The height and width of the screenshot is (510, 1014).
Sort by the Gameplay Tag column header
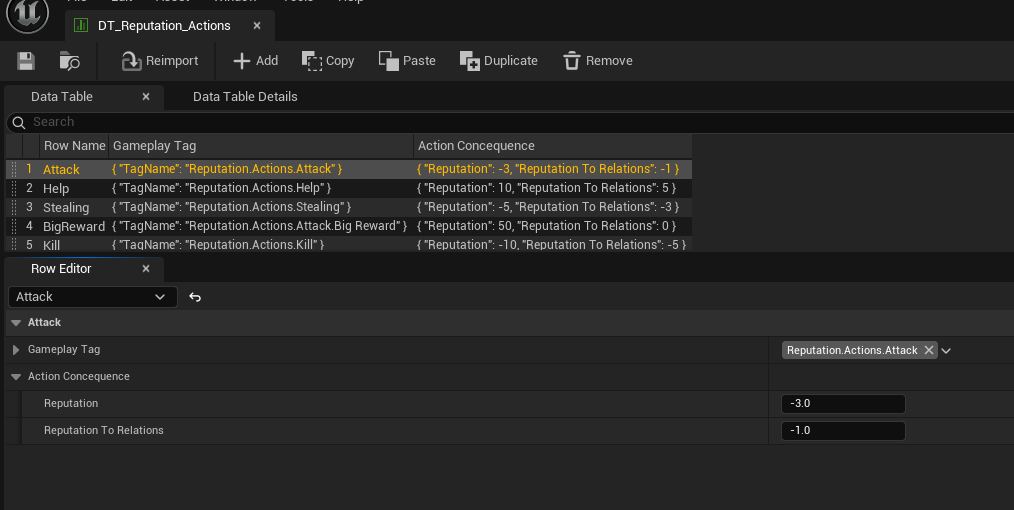[x=260, y=146]
